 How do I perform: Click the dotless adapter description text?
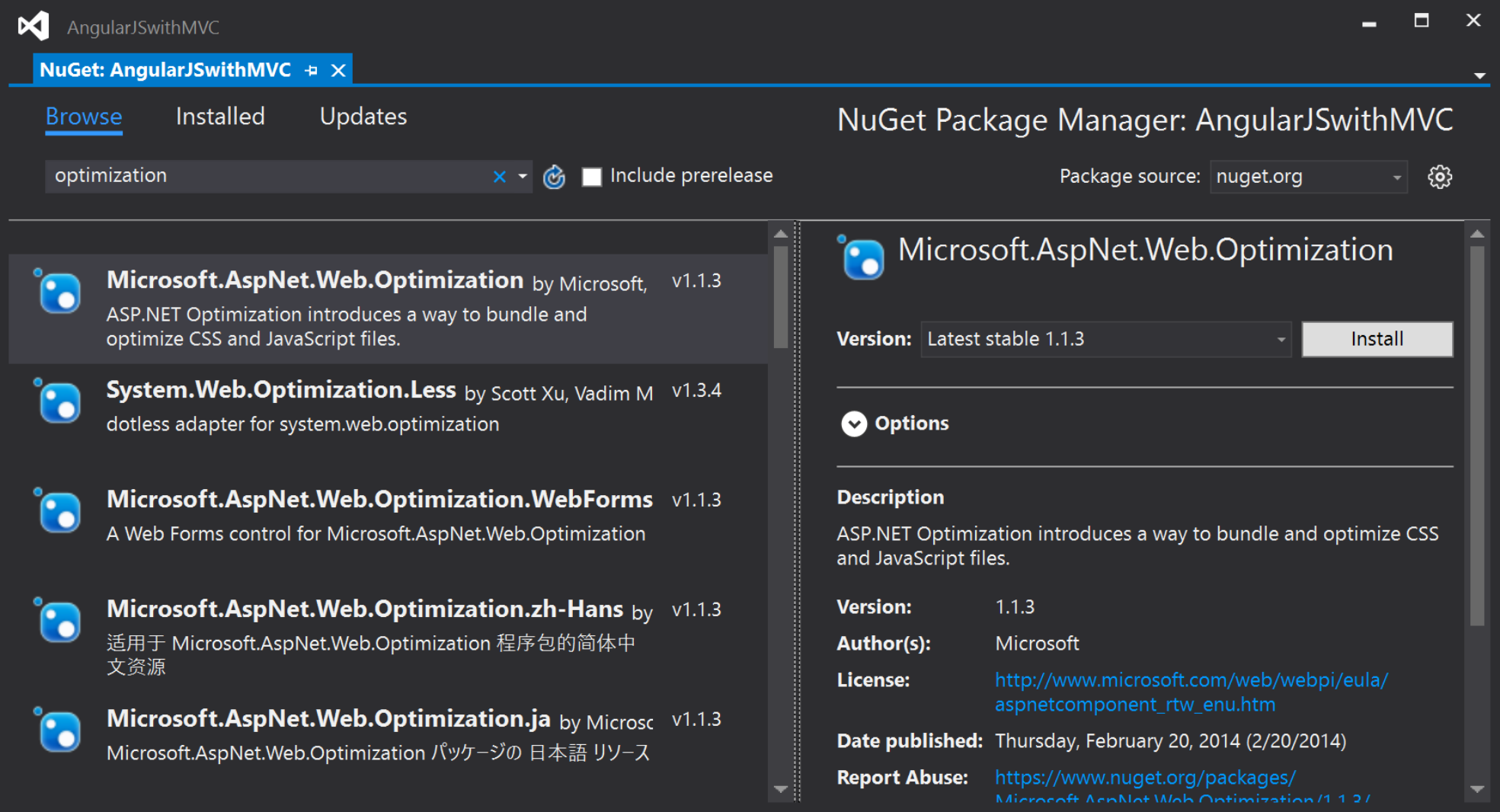302,424
